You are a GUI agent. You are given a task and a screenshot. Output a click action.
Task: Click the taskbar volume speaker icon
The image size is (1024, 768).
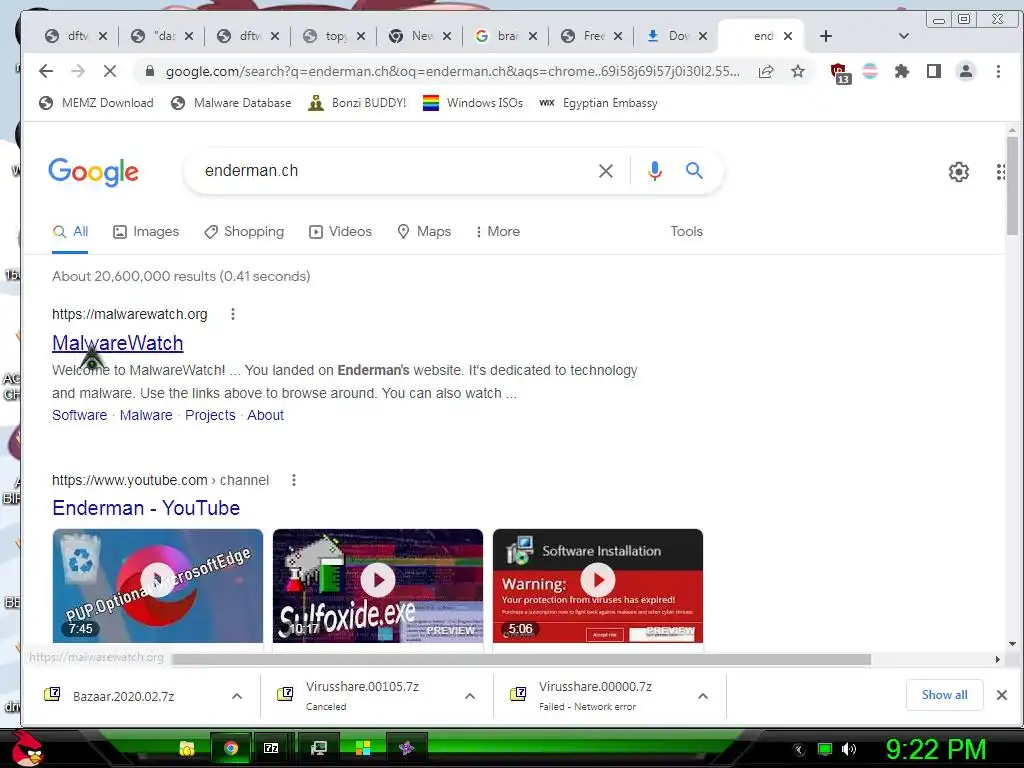click(848, 749)
